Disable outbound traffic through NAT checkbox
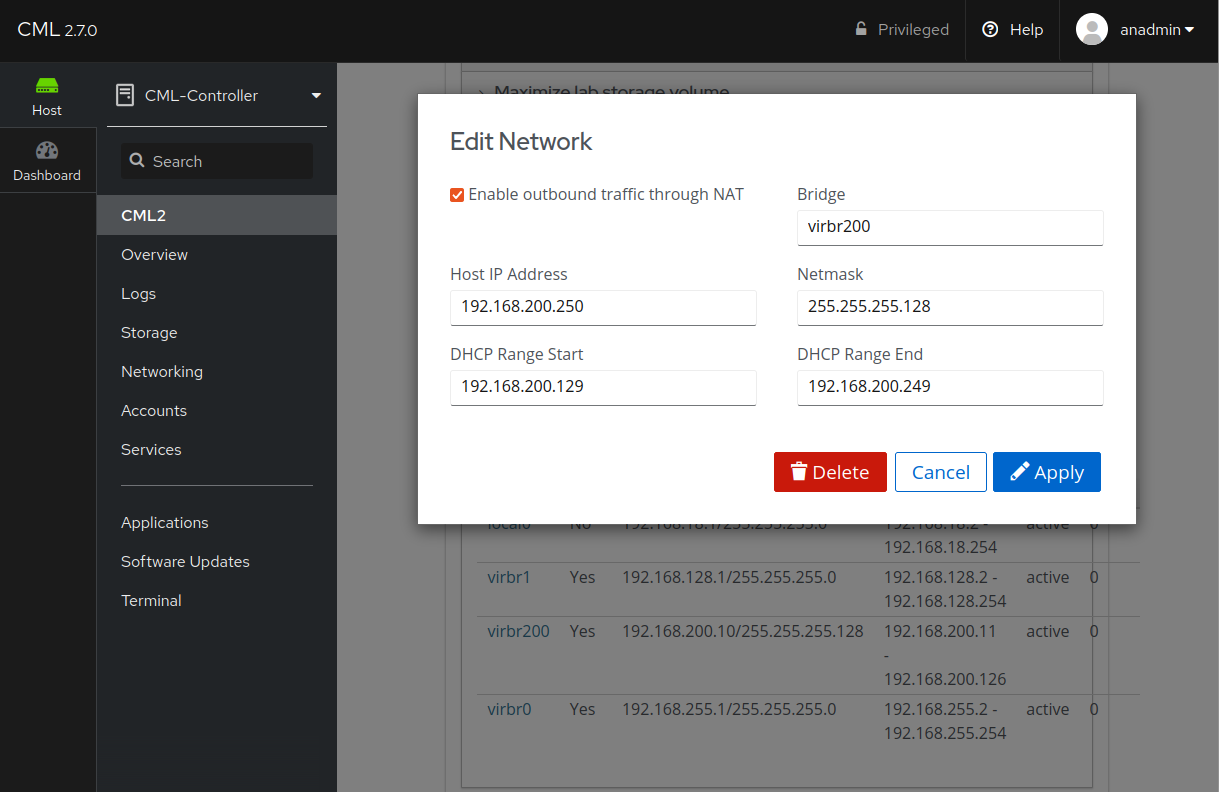 click(x=457, y=195)
